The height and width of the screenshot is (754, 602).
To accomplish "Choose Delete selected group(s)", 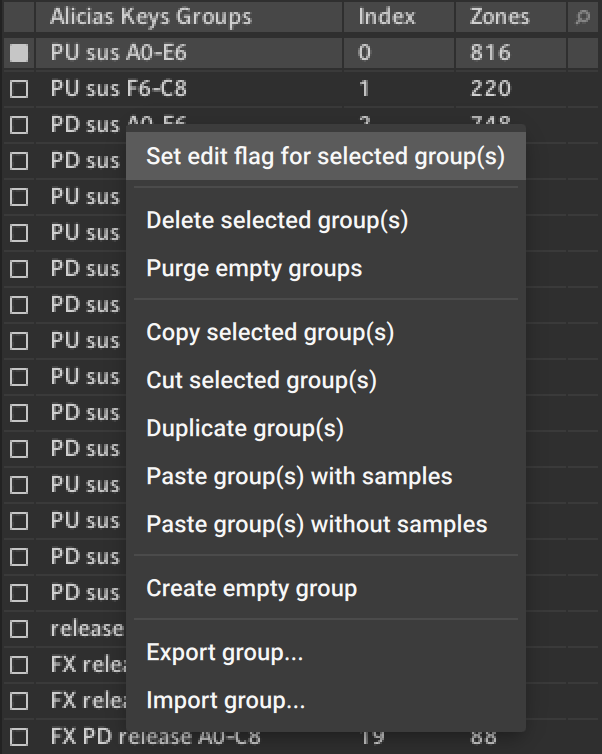I will 277,220.
